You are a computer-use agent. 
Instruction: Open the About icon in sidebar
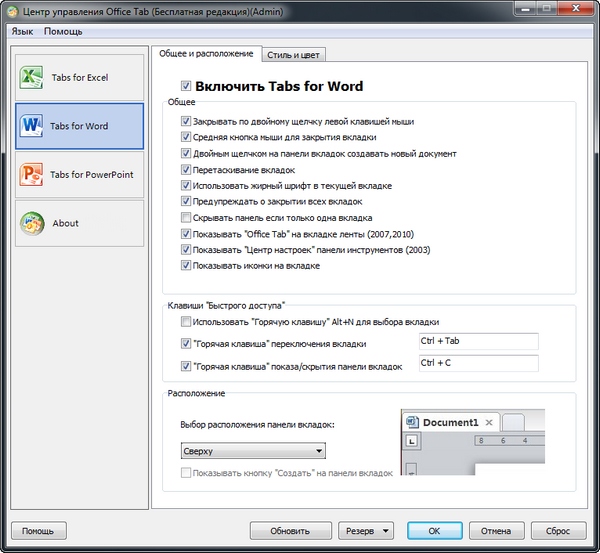31,223
